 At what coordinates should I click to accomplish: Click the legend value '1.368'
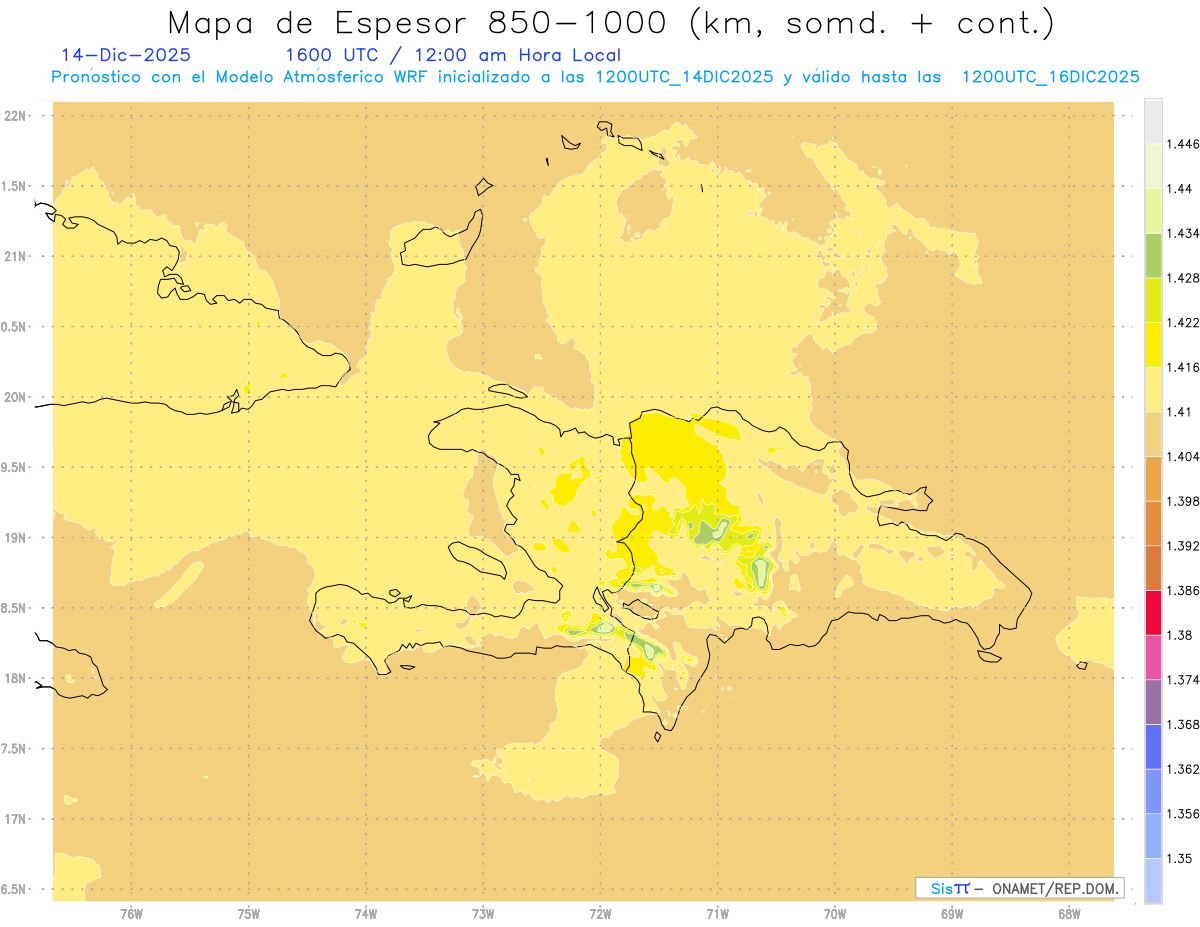tap(1182, 725)
